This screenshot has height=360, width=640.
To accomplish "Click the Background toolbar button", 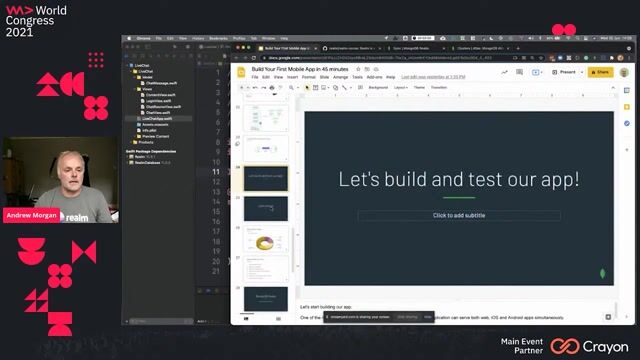I will click(378, 87).
